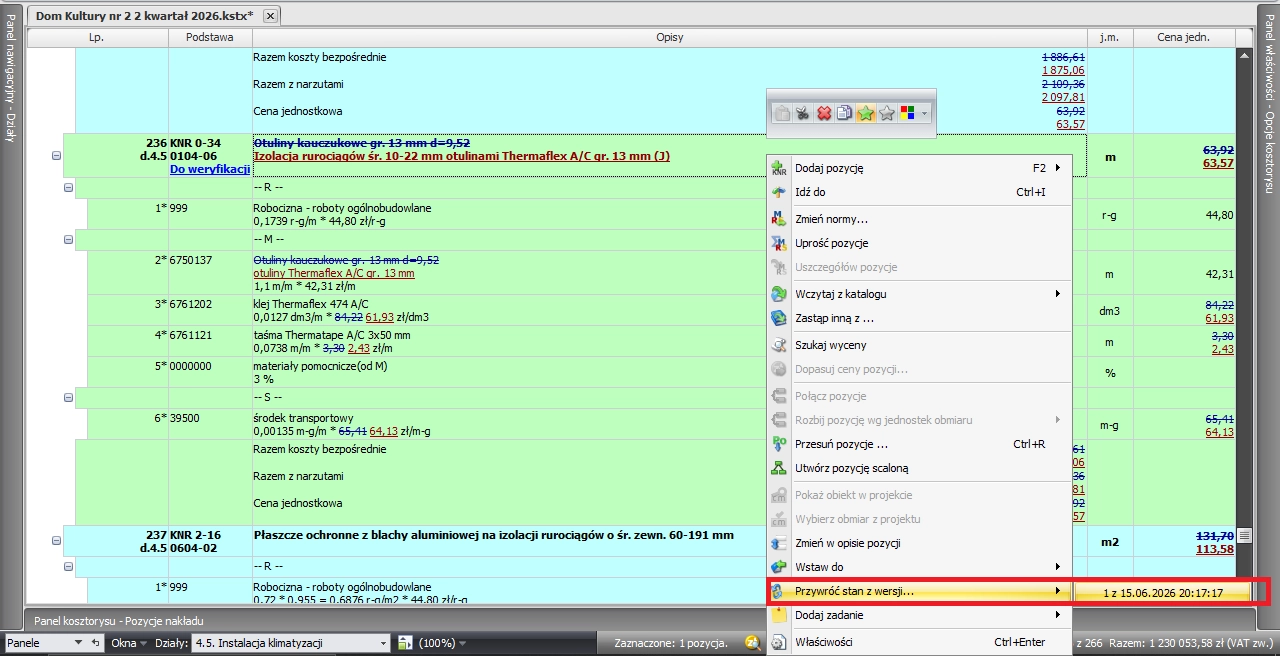Image resolution: width=1280 pixels, height=656 pixels.
Task: Click 'klej Thermaflex 474 A/C' description cell
Action: click(310, 304)
